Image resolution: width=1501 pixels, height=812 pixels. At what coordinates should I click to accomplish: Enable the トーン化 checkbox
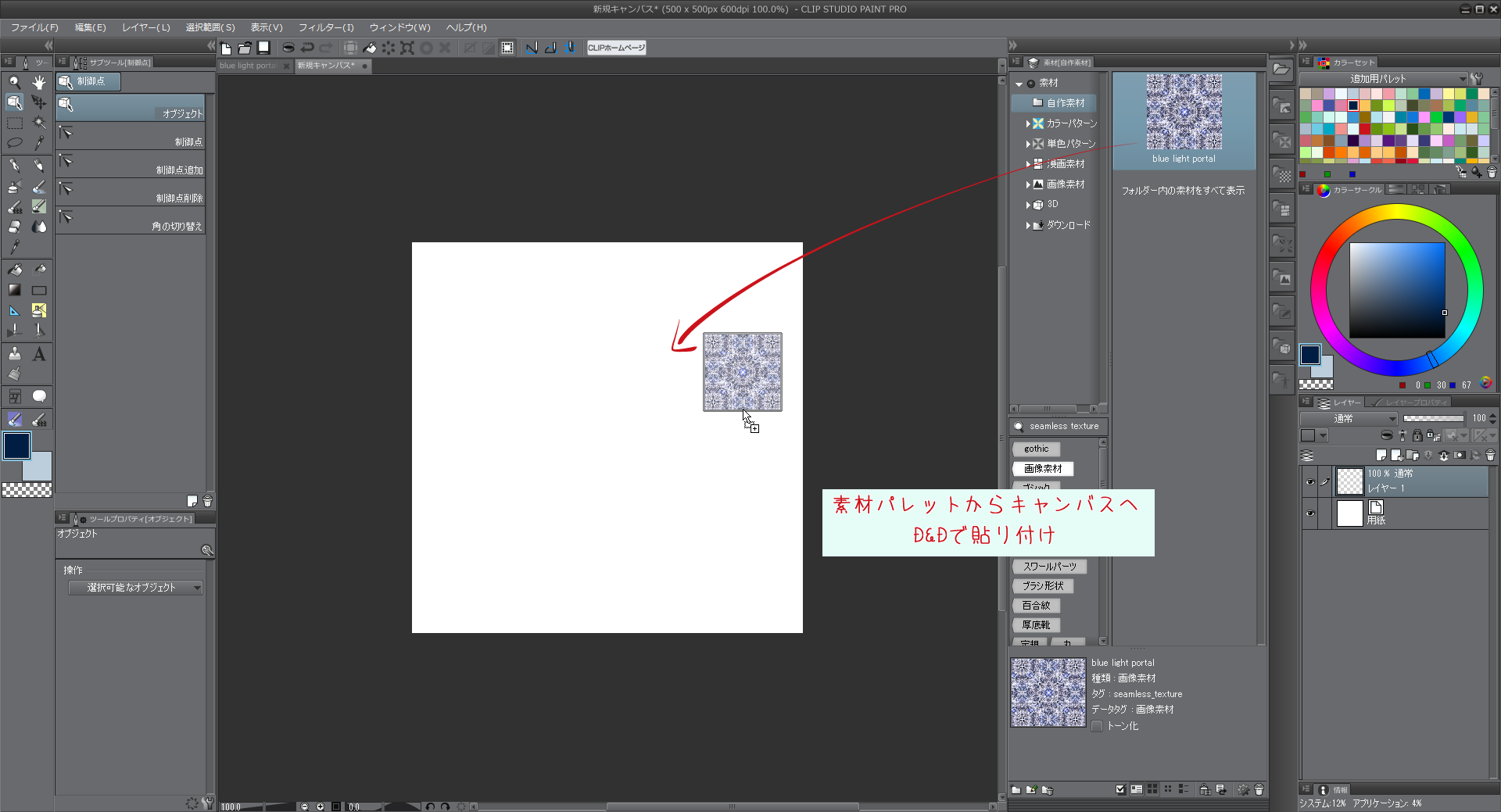click(1097, 726)
